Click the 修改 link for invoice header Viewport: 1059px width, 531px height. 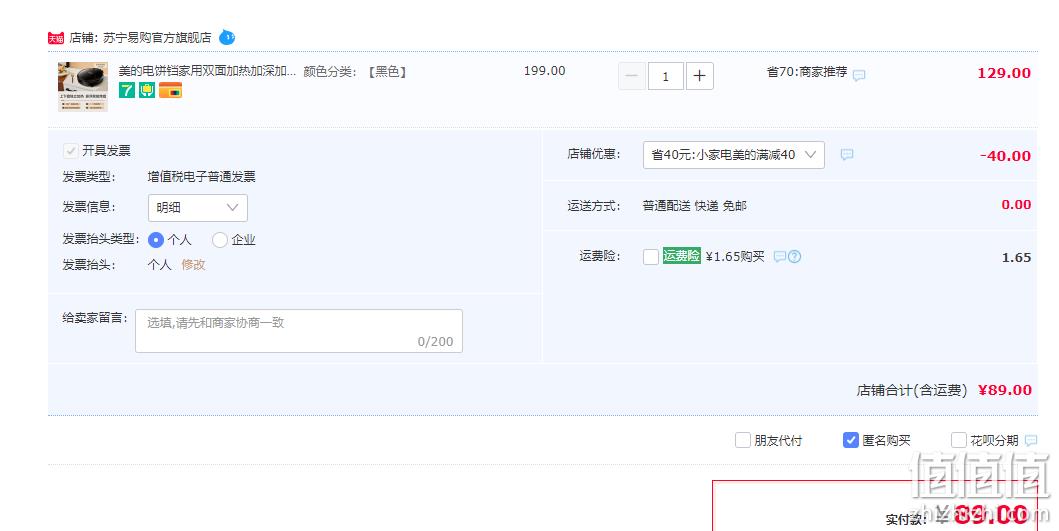point(193,265)
